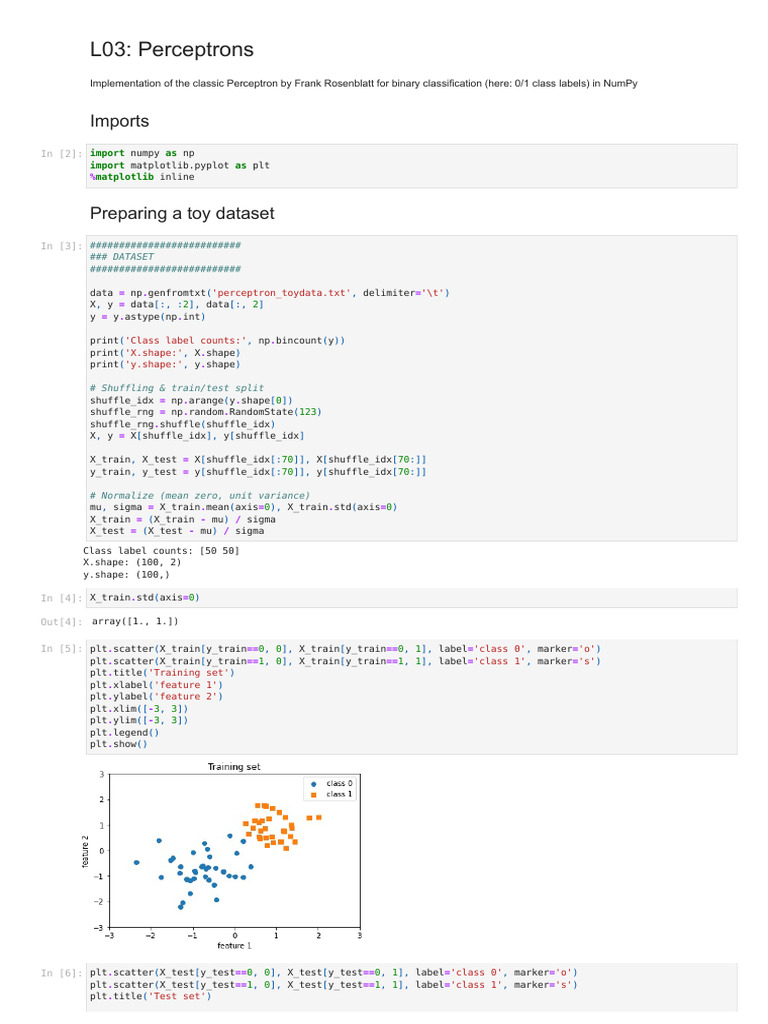
Task: Click the '### DATASET' comment line
Action: coord(122,257)
